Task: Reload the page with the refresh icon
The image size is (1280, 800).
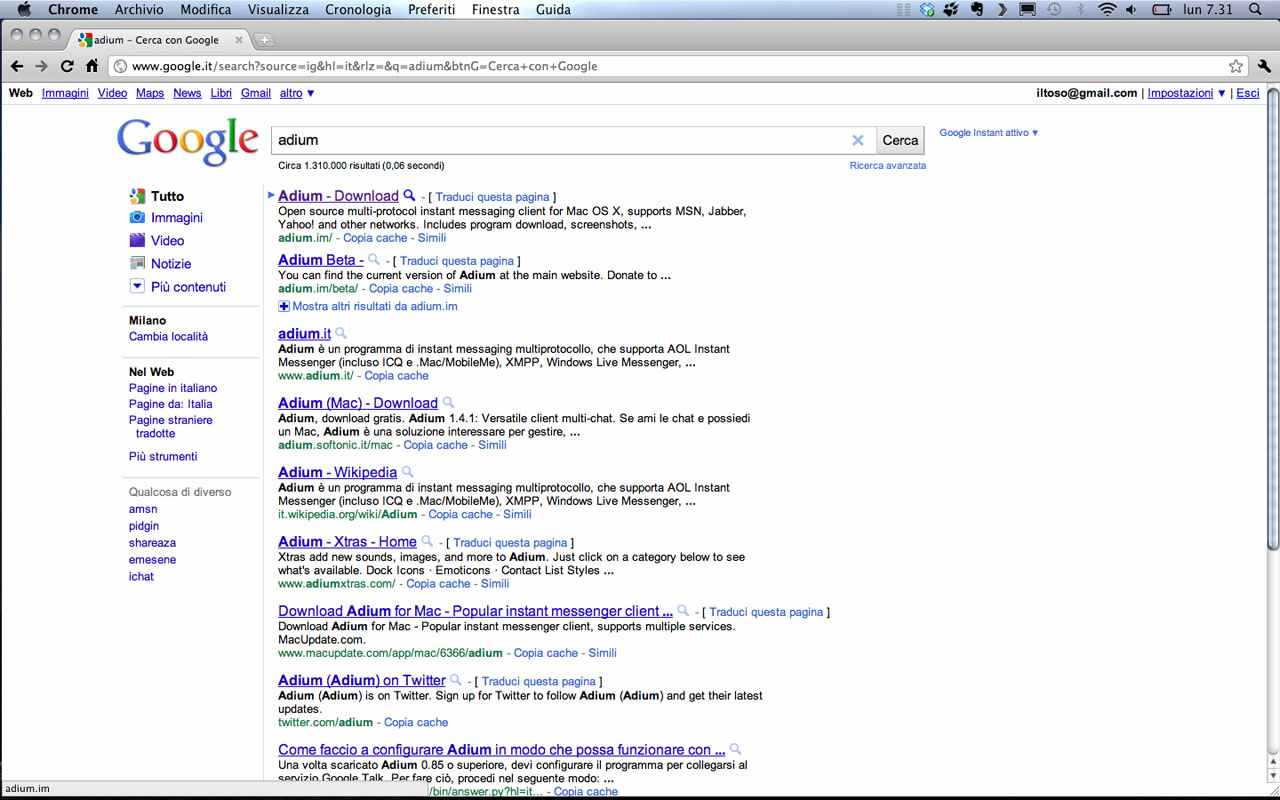Action: coord(67,66)
